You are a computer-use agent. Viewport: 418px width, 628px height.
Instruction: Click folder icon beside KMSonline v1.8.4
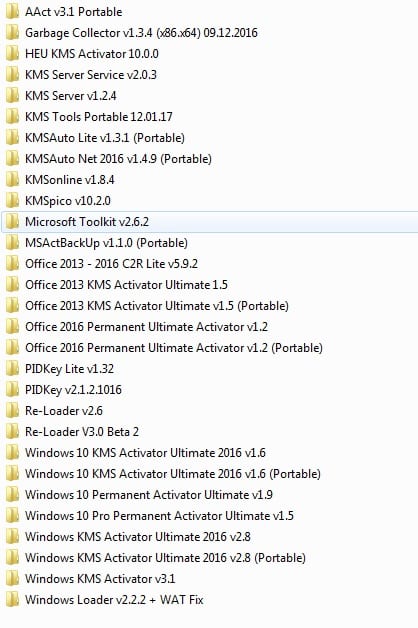12,179
